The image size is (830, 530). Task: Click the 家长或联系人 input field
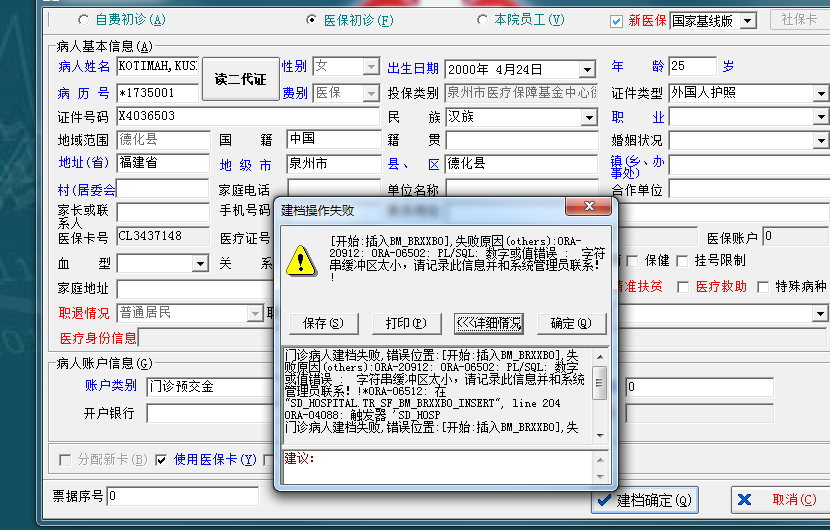point(163,213)
